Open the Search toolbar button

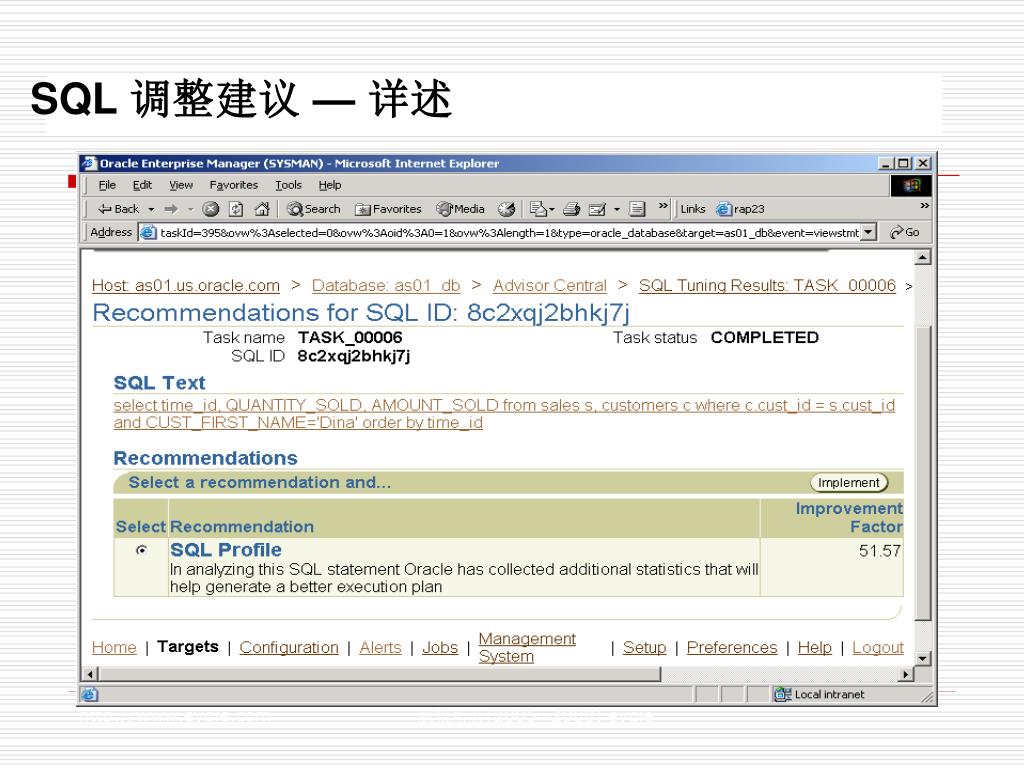(x=313, y=209)
